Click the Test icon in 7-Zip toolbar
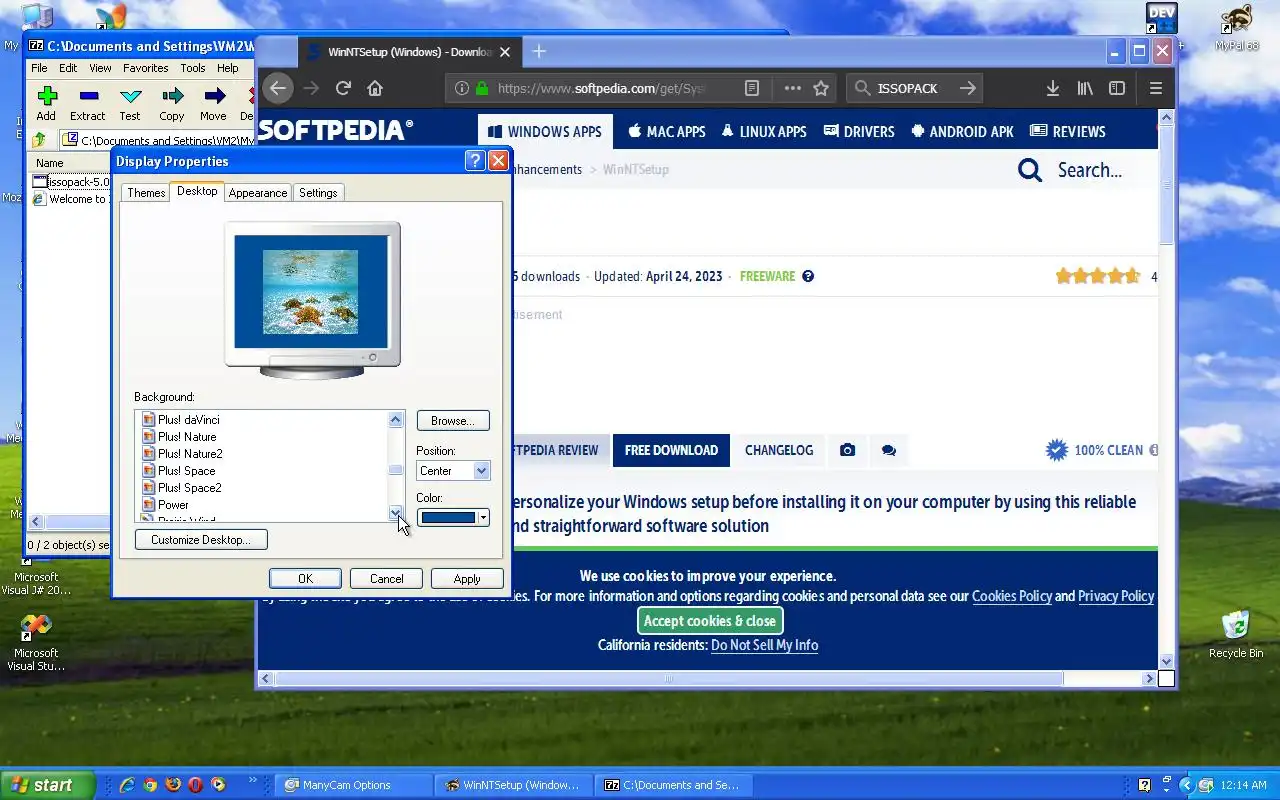1280x800 pixels. pyautogui.click(x=131, y=96)
